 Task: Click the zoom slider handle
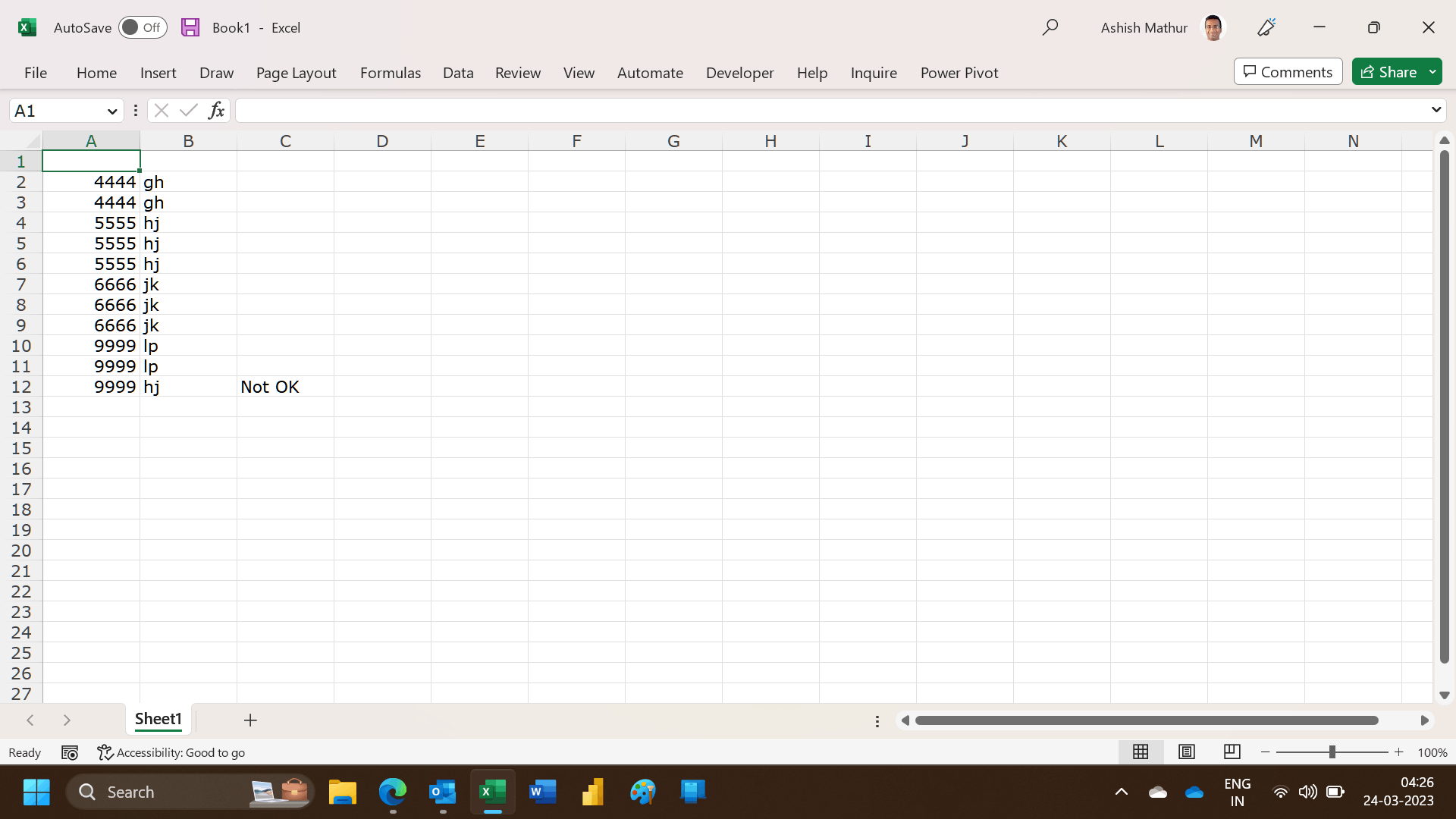pyautogui.click(x=1332, y=752)
